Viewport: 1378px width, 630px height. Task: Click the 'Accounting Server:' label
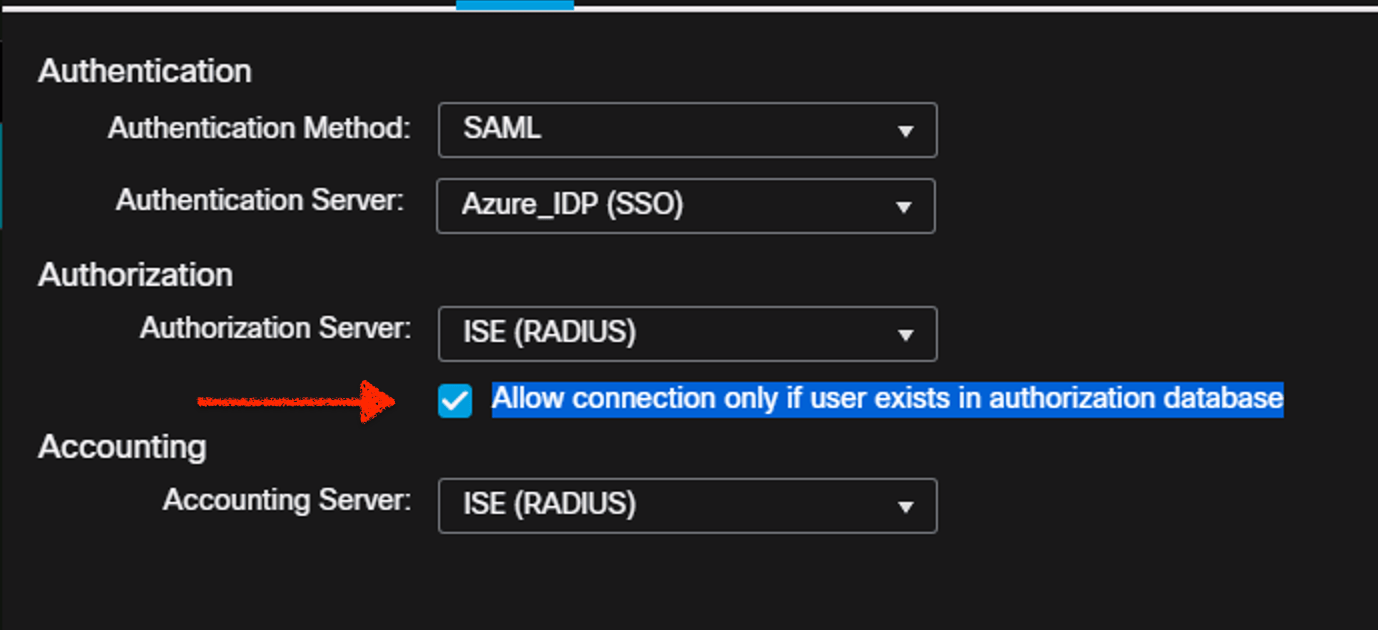pos(287,500)
